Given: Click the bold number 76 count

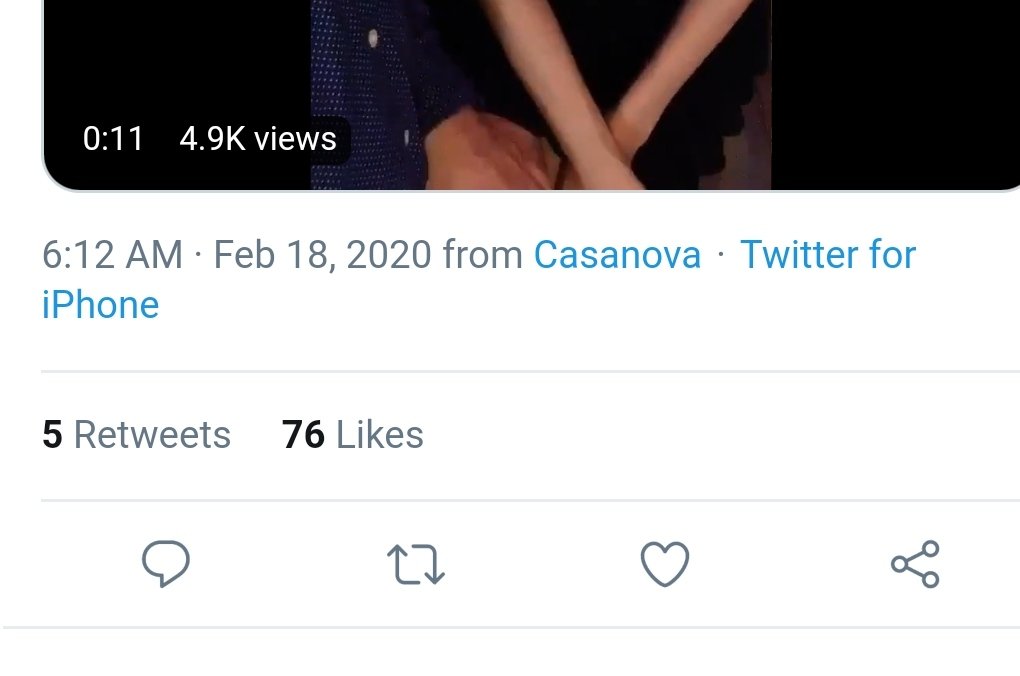Looking at the screenshot, I should tap(303, 435).
